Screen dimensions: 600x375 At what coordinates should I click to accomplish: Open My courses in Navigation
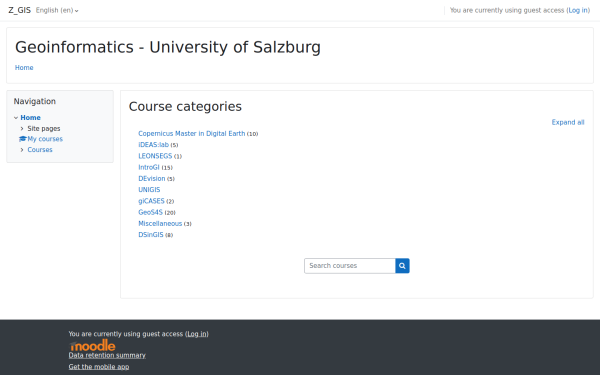(45, 139)
